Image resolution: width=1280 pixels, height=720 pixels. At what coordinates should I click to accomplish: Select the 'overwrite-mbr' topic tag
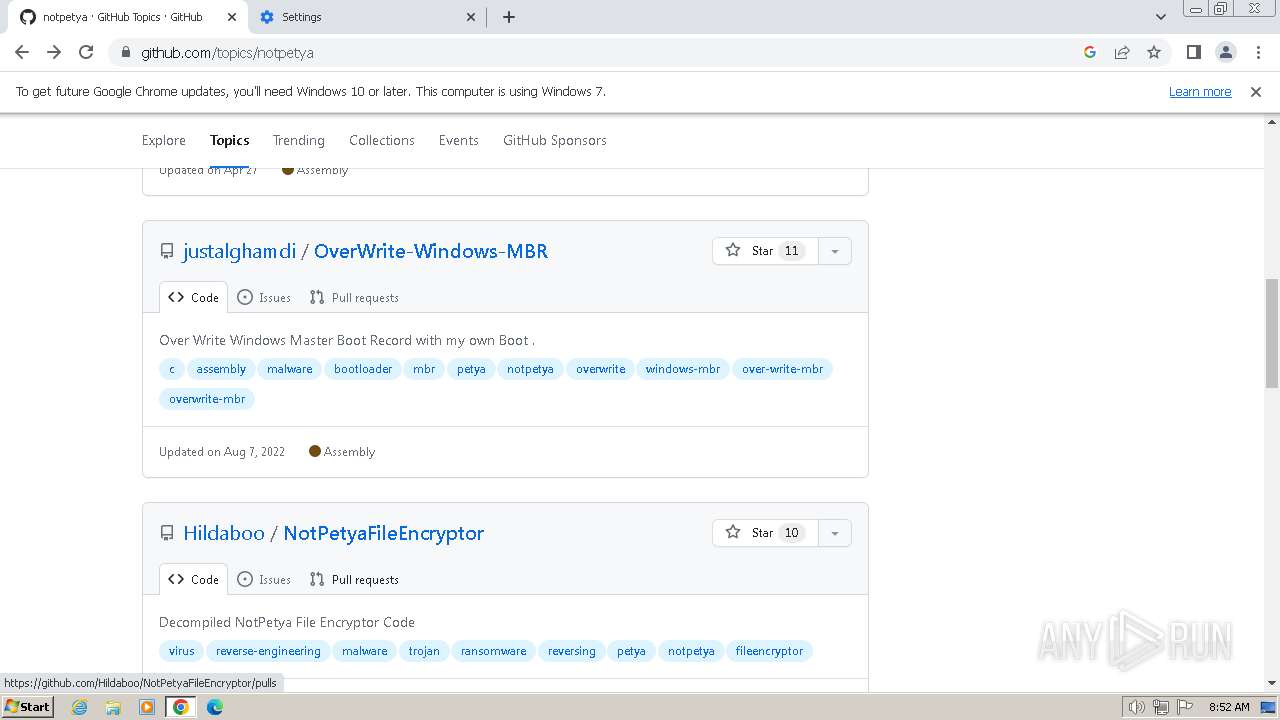(207, 399)
